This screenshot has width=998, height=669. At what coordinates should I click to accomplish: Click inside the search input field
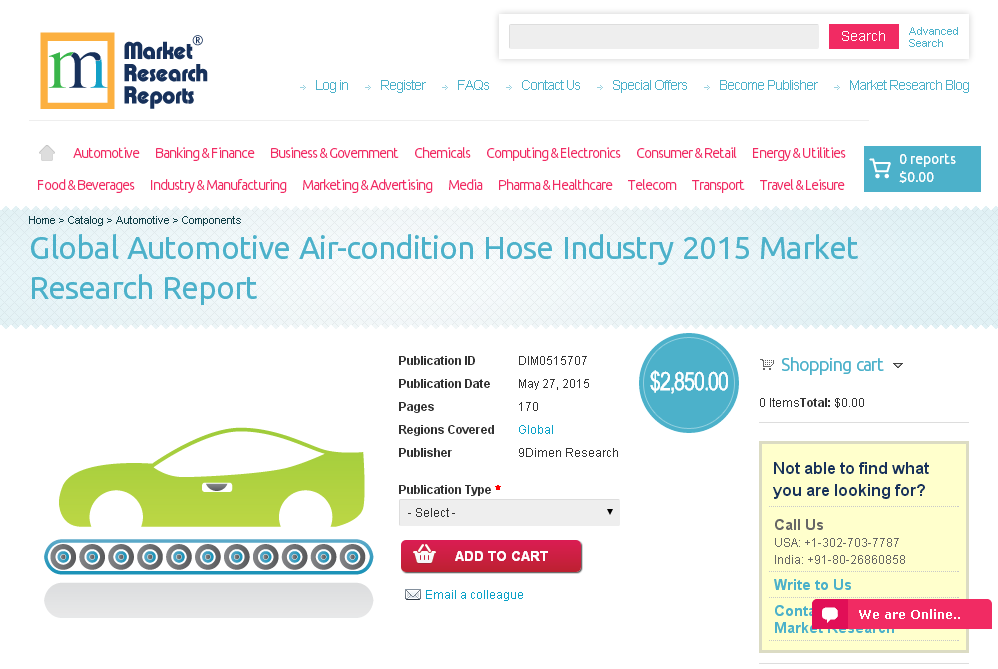663,35
